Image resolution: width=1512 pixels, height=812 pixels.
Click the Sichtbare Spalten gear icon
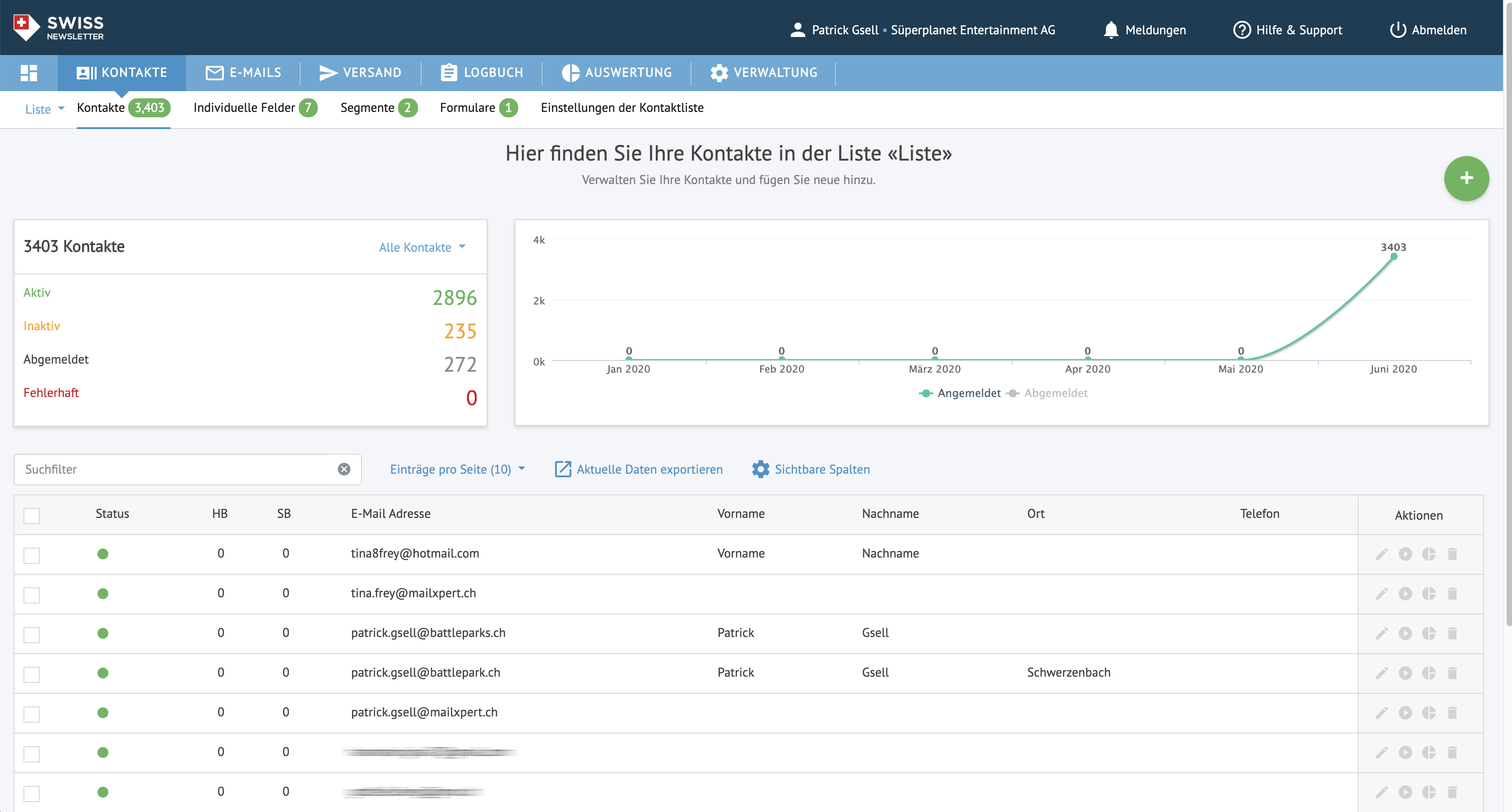[x=760, y=469]
